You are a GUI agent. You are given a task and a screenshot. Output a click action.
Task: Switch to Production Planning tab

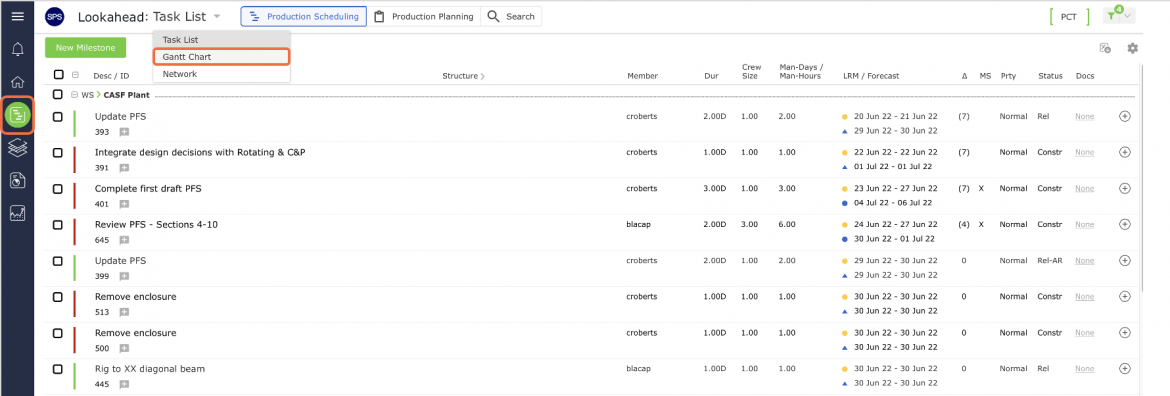click(424, 16)
